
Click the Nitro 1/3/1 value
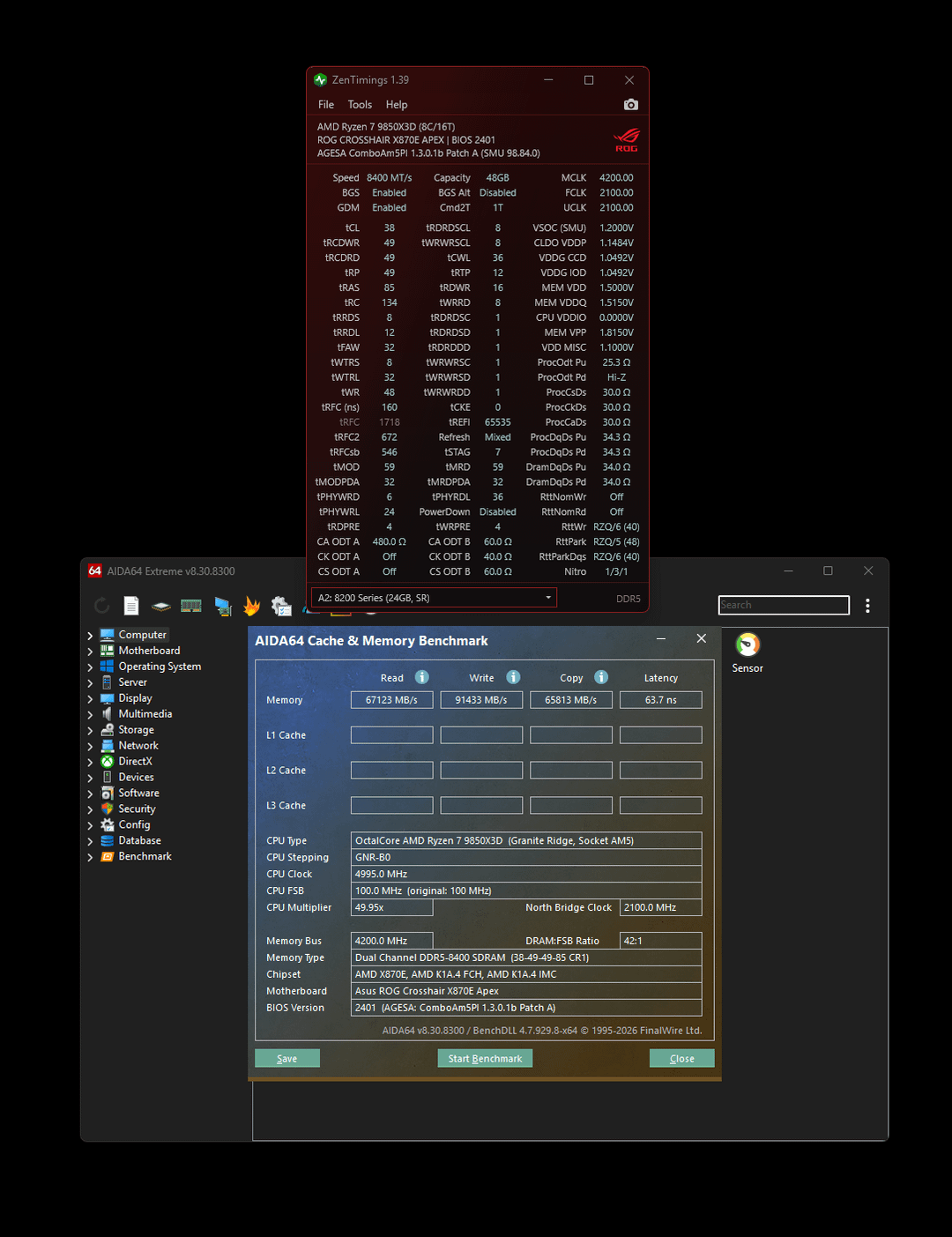tap(617, 571)
